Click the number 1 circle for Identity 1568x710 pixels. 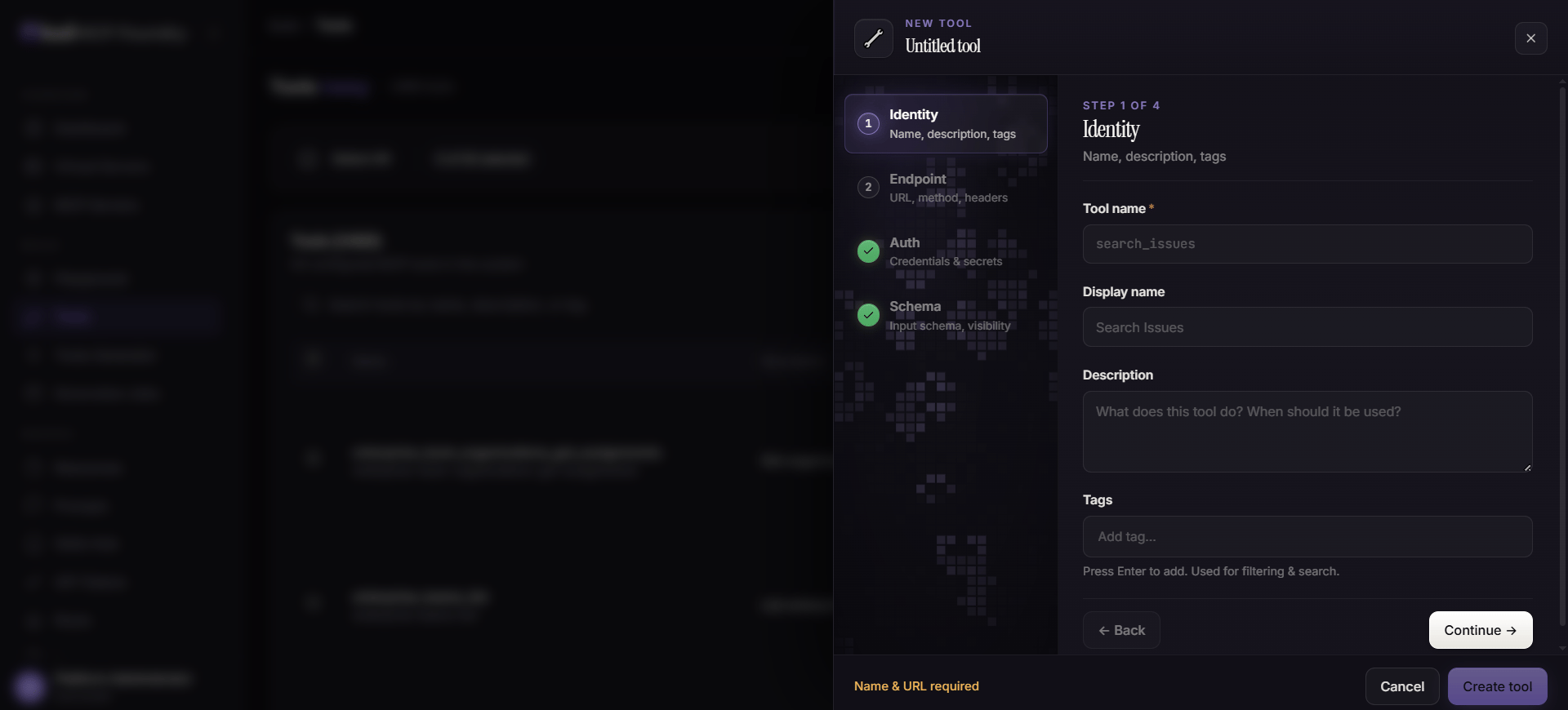point(868,123)
